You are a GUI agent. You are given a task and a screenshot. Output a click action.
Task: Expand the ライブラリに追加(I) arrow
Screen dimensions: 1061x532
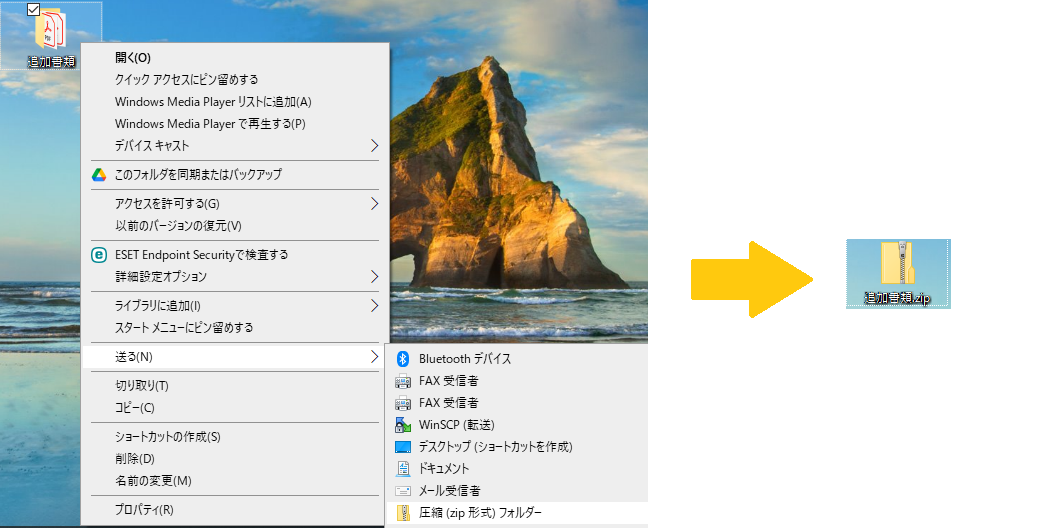[374, 306]
